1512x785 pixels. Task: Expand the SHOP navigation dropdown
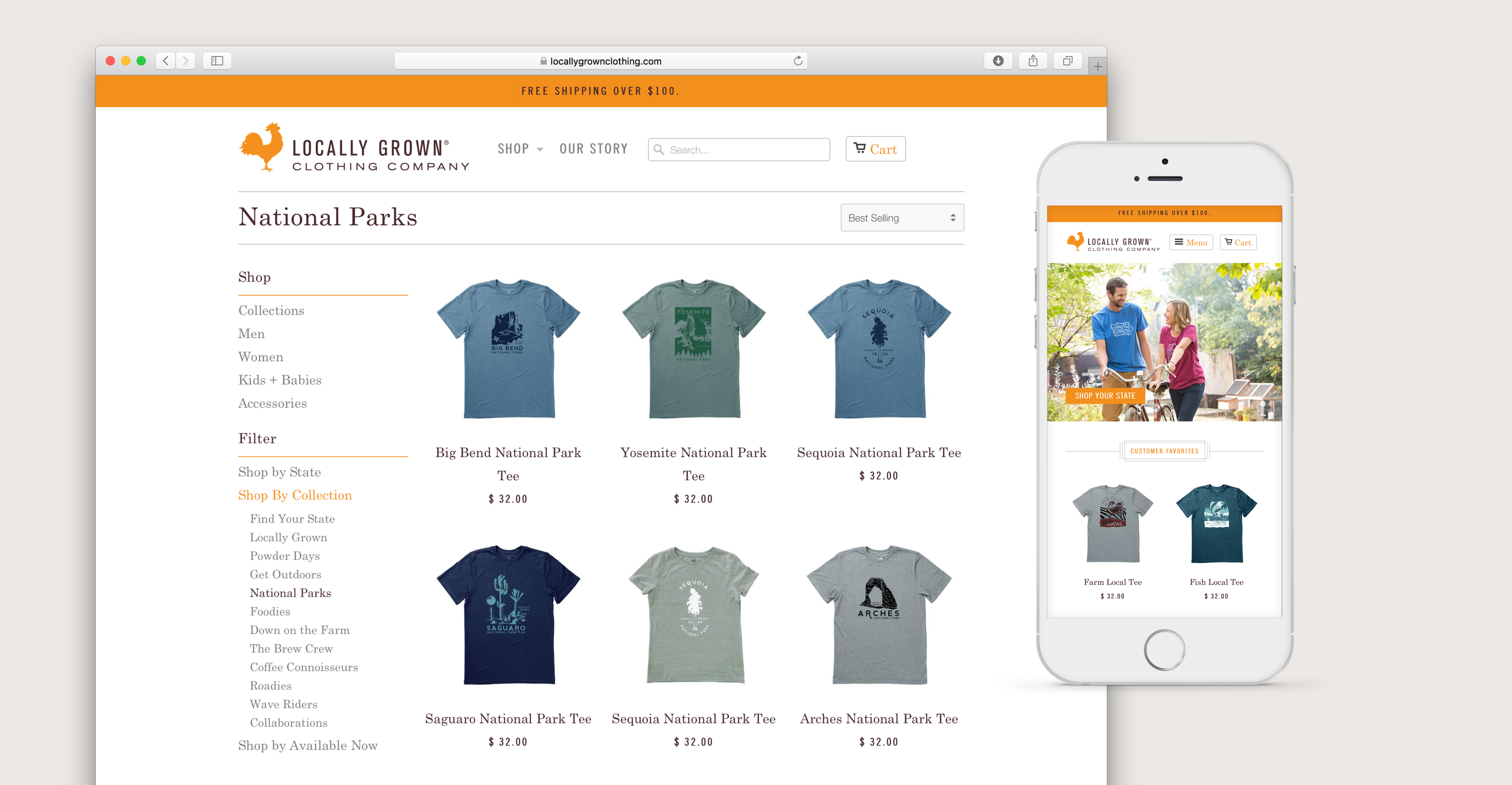[520, 149]
